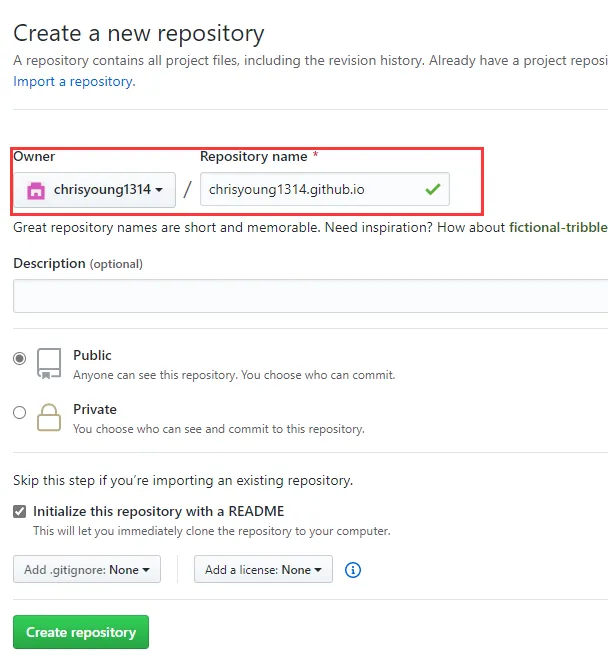Select the Public radio button
608x655 pixels.
pos(20,358)
